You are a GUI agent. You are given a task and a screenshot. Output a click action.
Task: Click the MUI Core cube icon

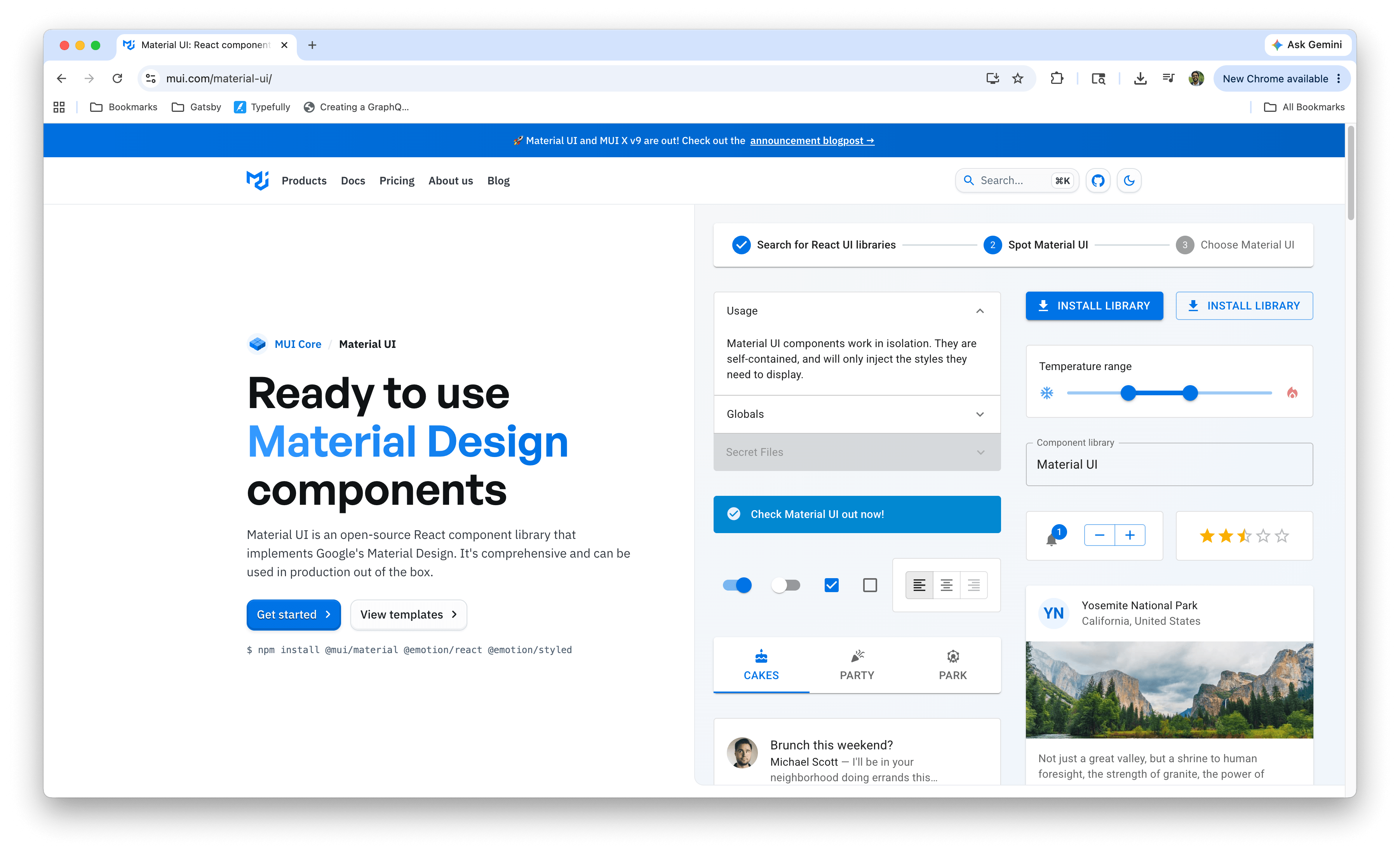(x=258, y=344)
